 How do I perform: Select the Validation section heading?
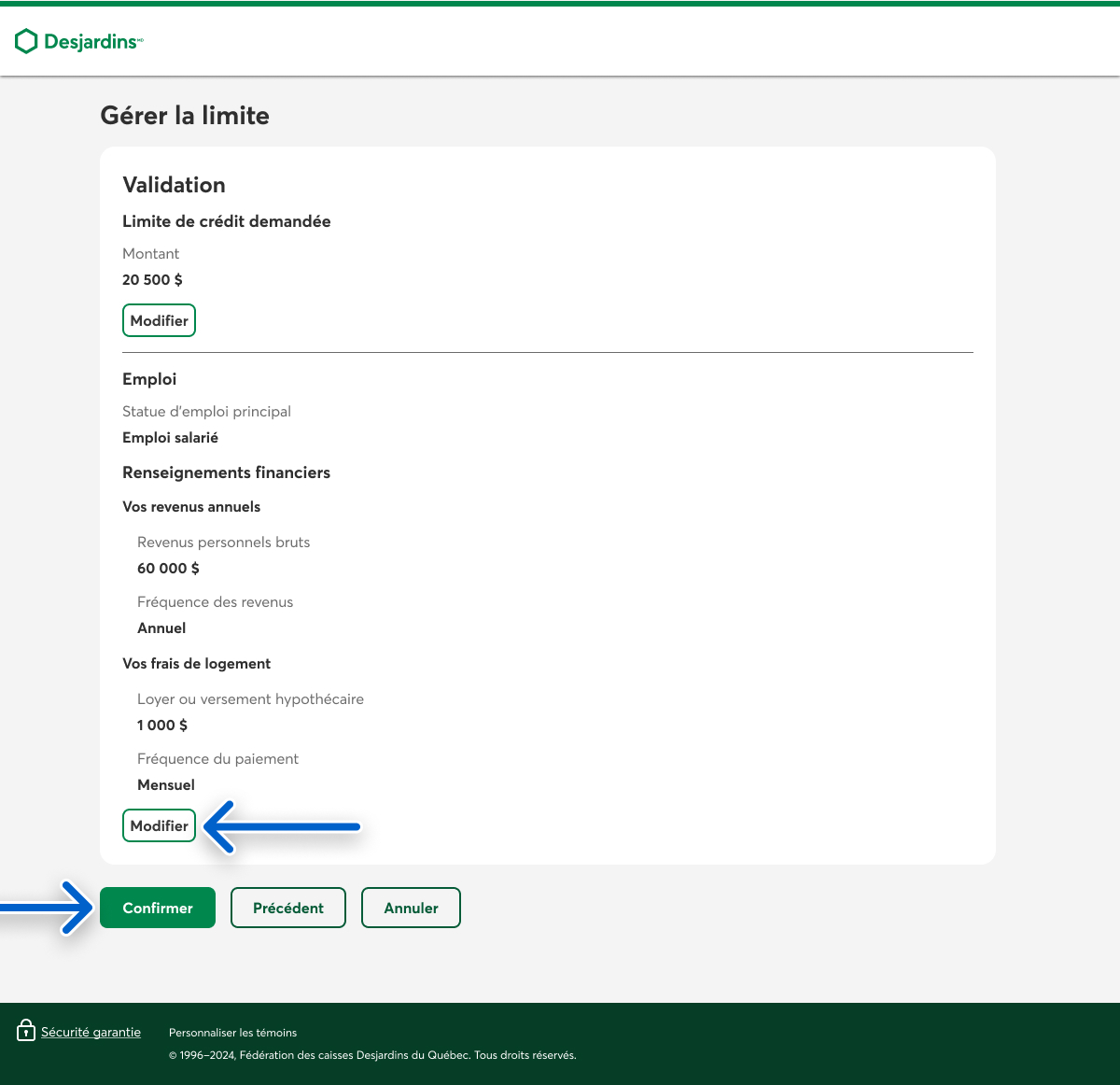pos(174,185)
